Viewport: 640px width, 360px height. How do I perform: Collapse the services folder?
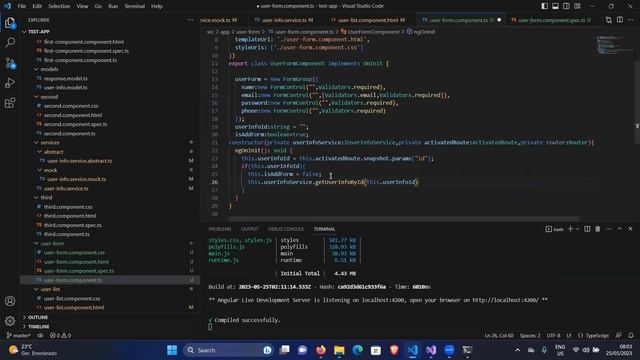[x=109, y=142]
